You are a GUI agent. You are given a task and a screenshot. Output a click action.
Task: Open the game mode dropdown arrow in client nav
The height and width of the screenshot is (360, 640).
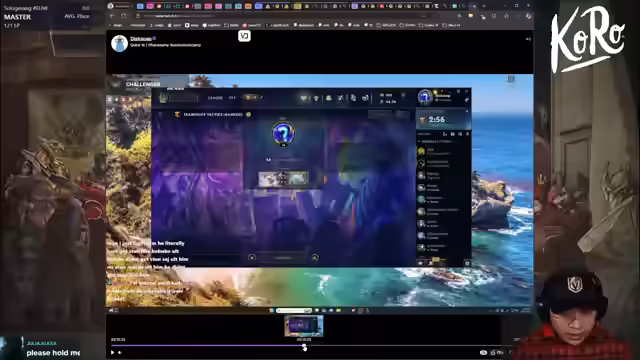262,98
